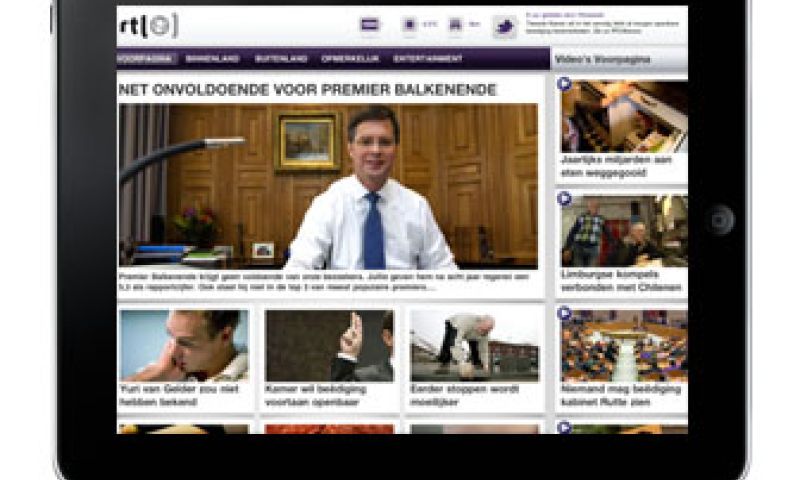Image resolution: width=800 pixels, height=480 pixels.
Task: Switch to the Binnenland tab
Action: [x=213, y=59]
